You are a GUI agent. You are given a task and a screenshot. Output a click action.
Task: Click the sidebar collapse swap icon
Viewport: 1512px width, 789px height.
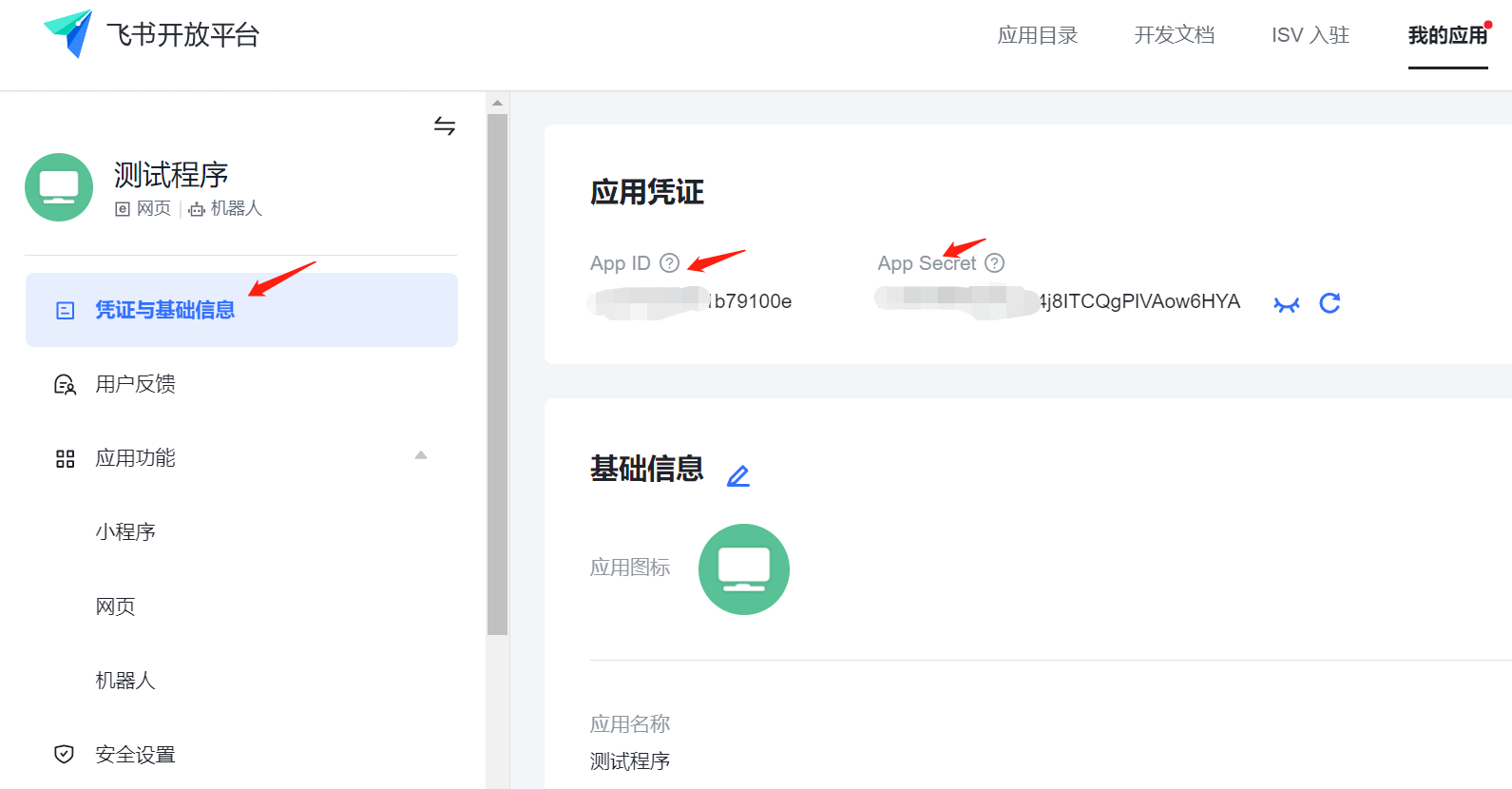(445, 125)
